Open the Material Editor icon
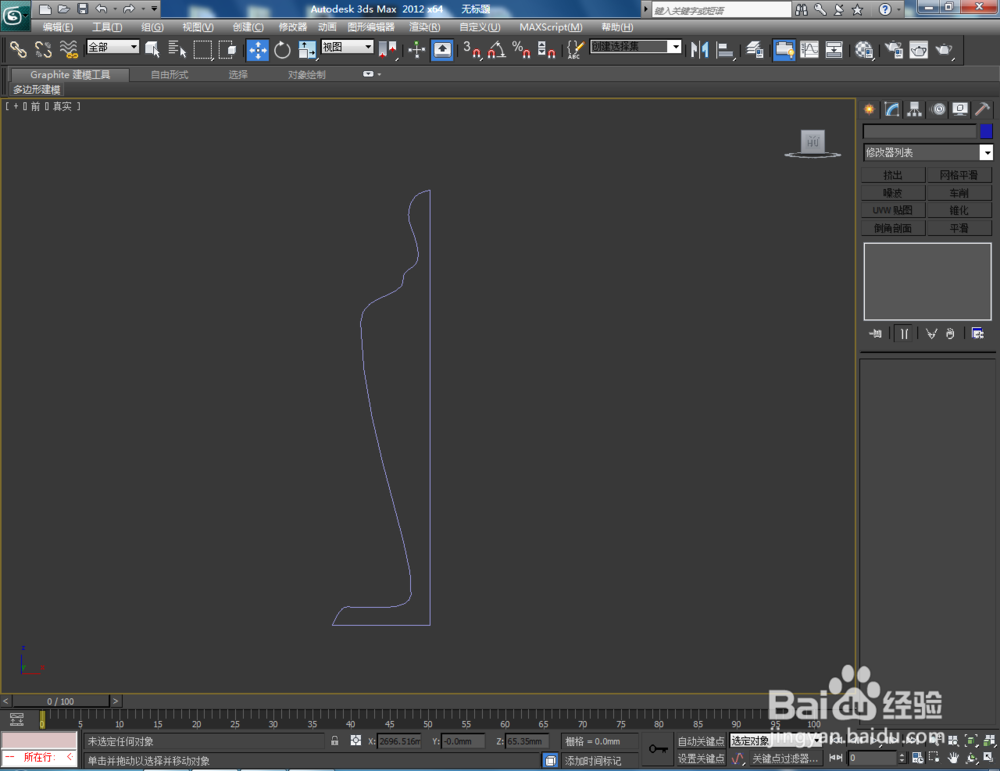Image resolution: width=1000 pixels, height=771 pixels. [864, 49]
